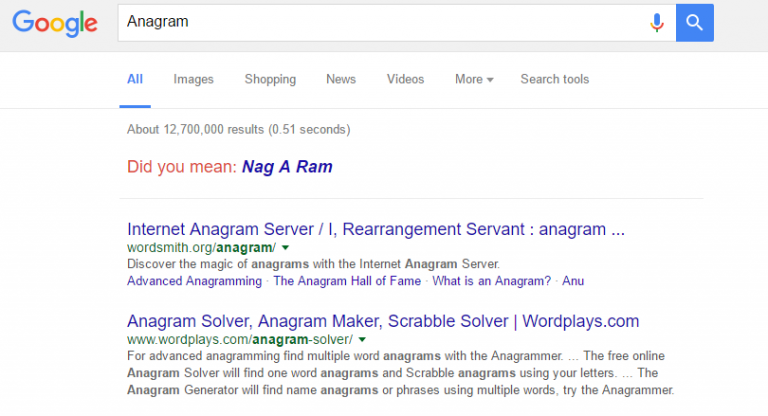This screenshot has height=416, width=768.
Task: Activate voice search microphone icon
Action: (x=657, y=23)
